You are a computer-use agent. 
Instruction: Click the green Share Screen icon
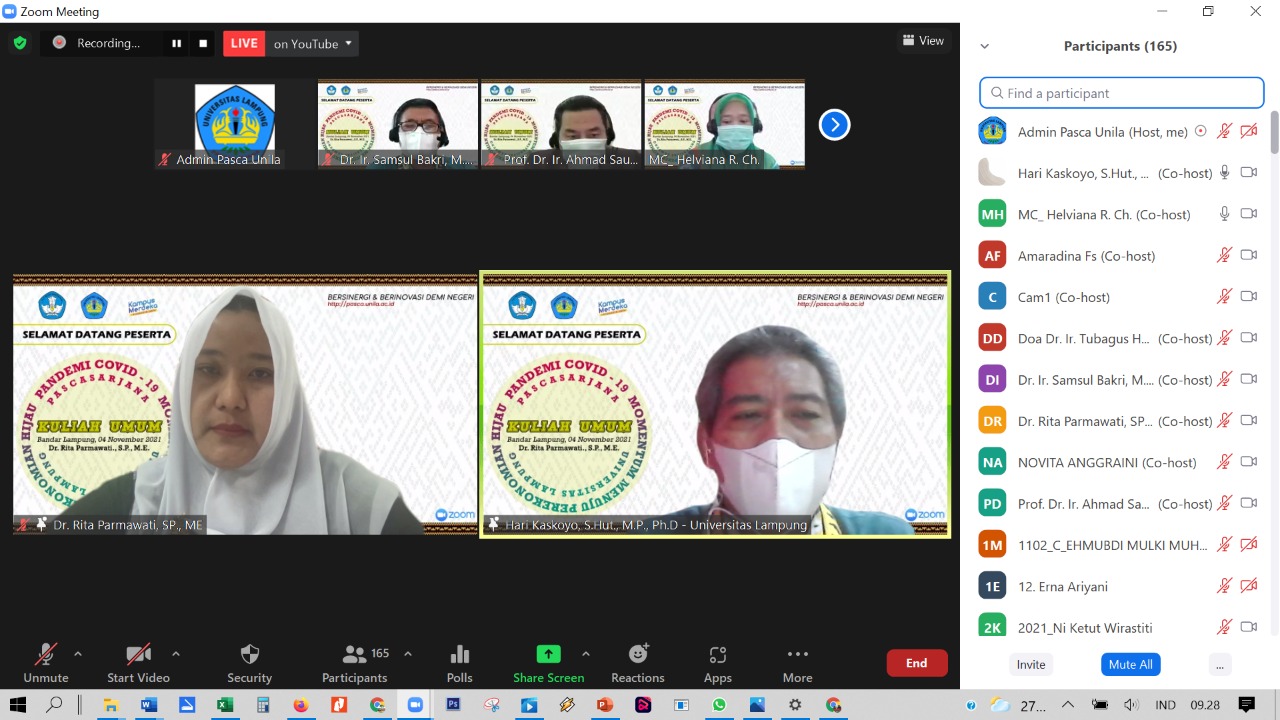pyautogui.click(x=548, y=654)
